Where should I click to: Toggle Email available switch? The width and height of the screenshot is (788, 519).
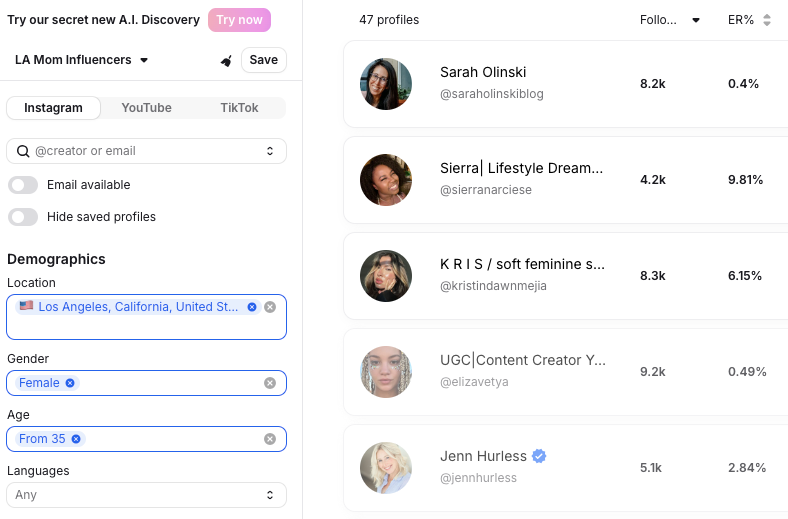pos(23,185)
